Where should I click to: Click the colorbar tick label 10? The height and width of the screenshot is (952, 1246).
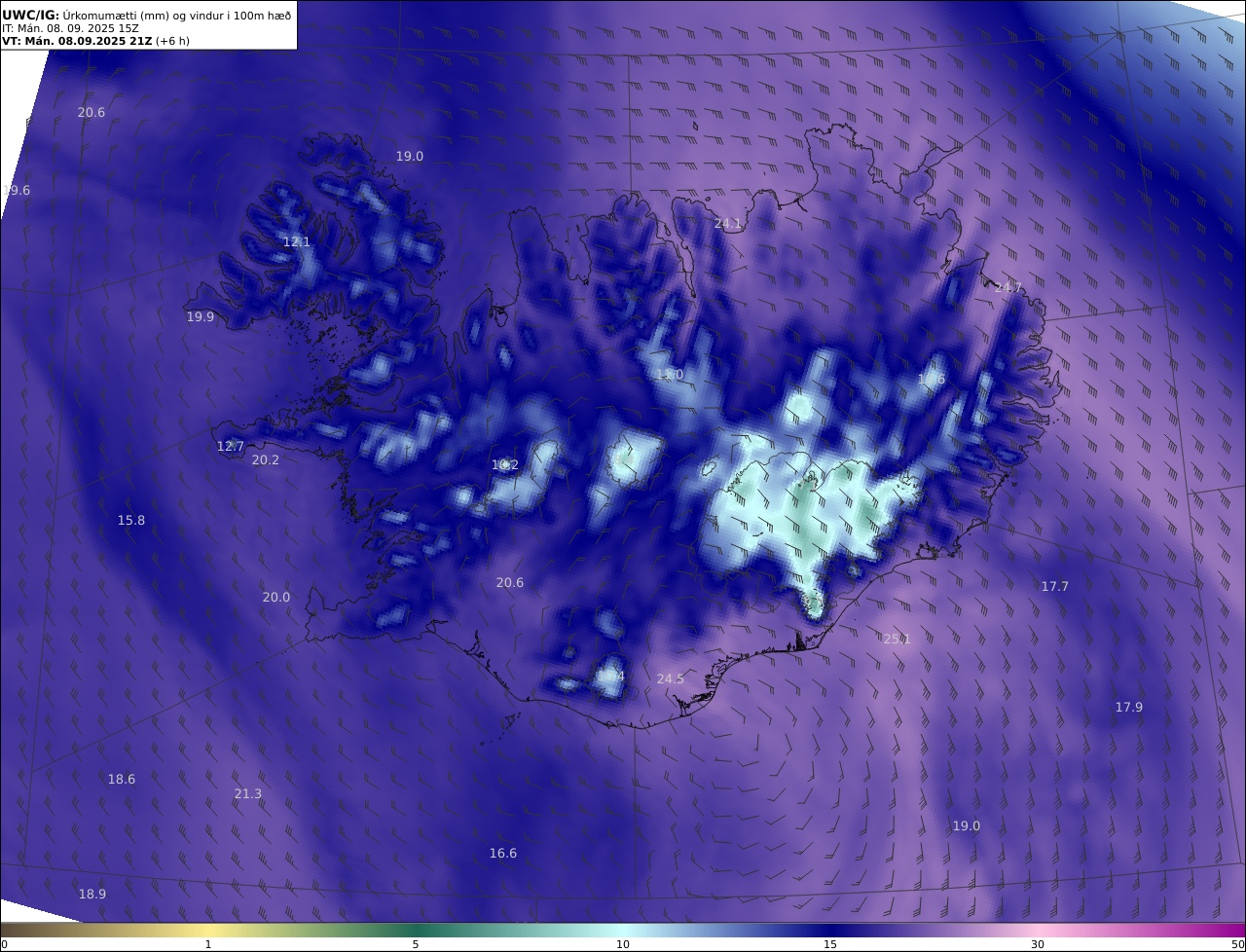click(623, 944)
